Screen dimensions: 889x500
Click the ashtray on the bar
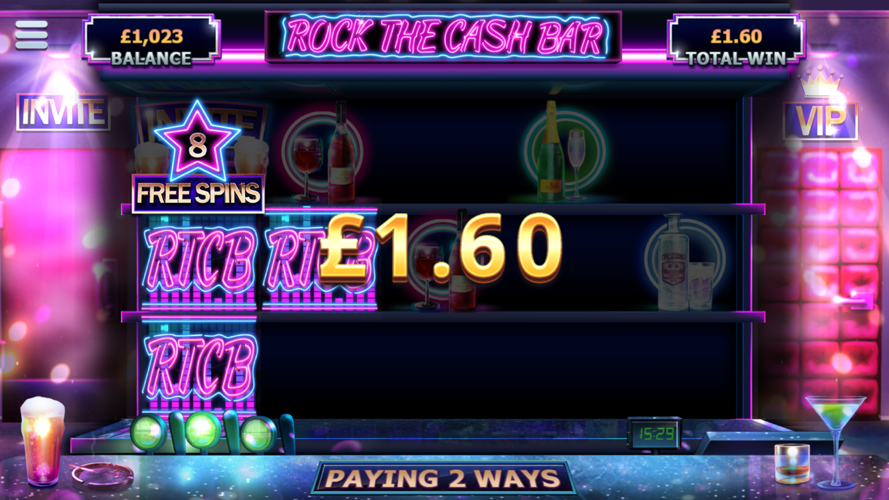(x=103, y=475)
